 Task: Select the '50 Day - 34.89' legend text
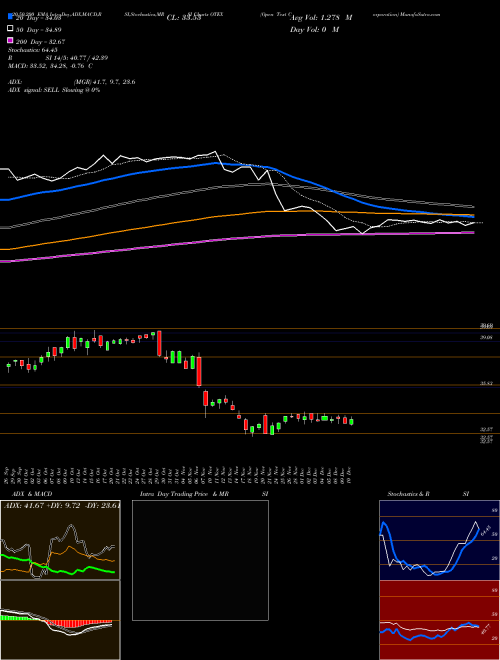38,30
